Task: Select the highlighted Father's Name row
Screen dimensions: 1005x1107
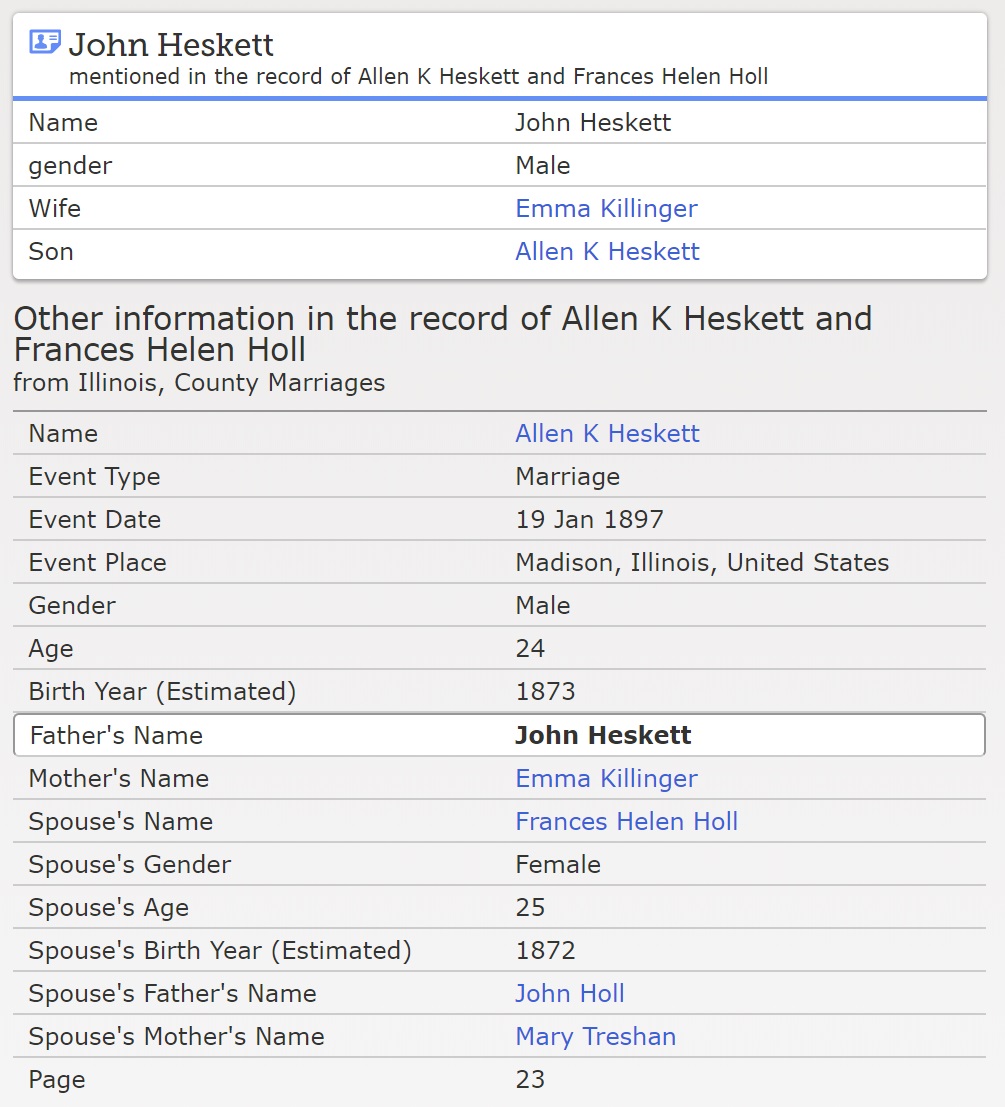Action: click(499, 735)
